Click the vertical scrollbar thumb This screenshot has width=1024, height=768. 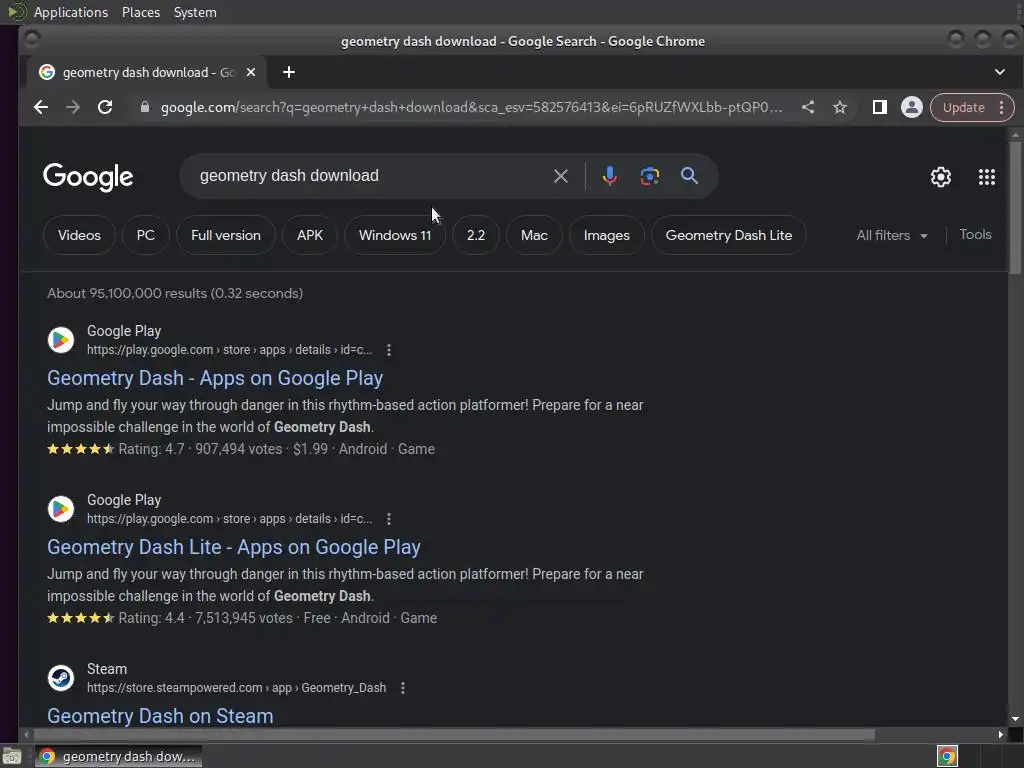[1014, 207]
